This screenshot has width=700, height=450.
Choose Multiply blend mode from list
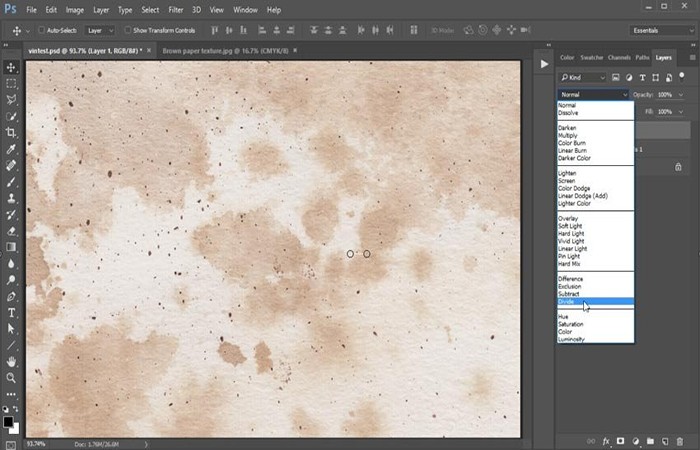568,135
